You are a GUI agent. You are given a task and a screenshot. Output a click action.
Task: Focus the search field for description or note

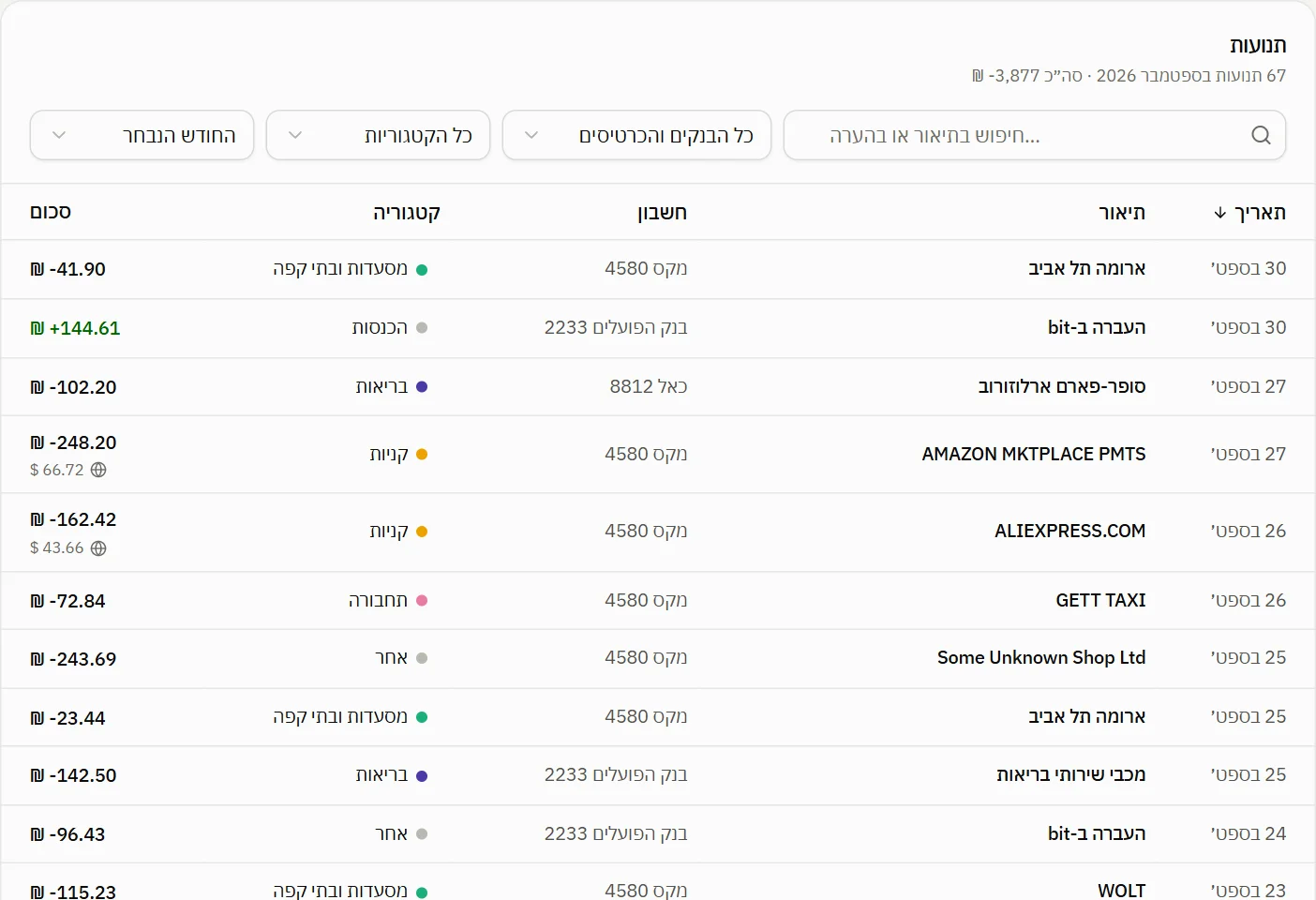click(x=1035, y=135)
